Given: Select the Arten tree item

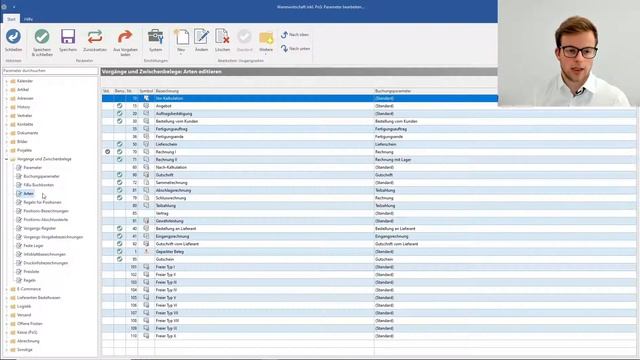Looking at the screenshot, I should click(29, 193).
